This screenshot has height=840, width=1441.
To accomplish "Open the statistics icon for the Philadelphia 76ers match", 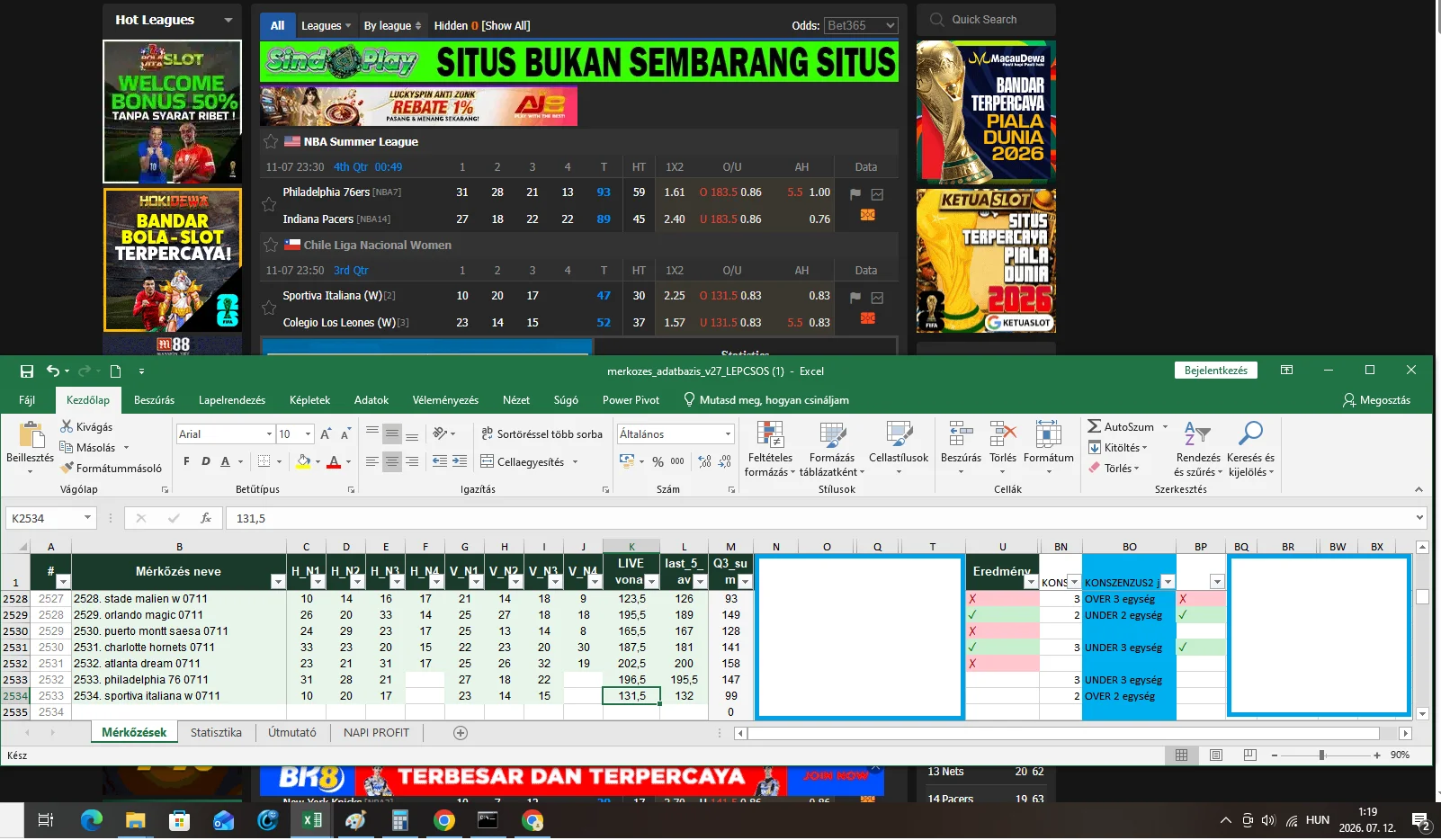I will (877, 194).
